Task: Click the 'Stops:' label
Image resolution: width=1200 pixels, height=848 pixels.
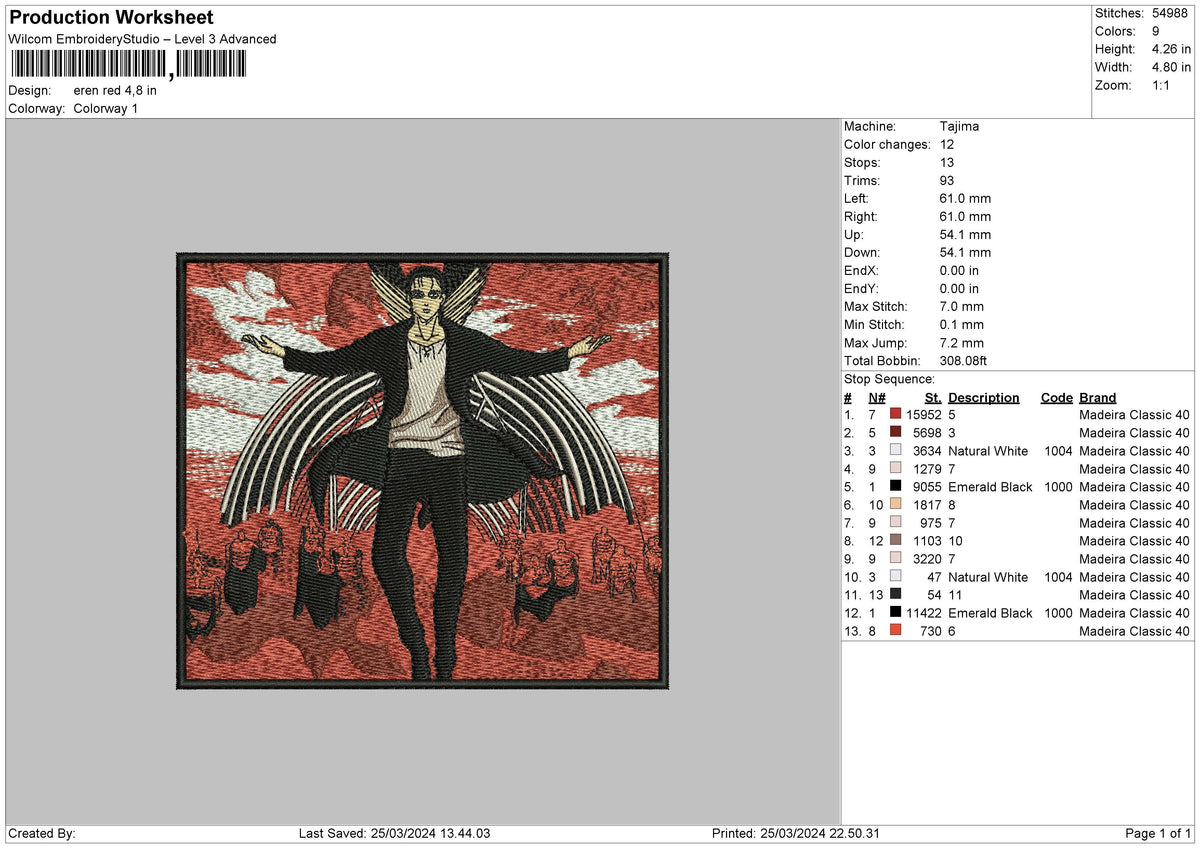Action: point(862,163)
